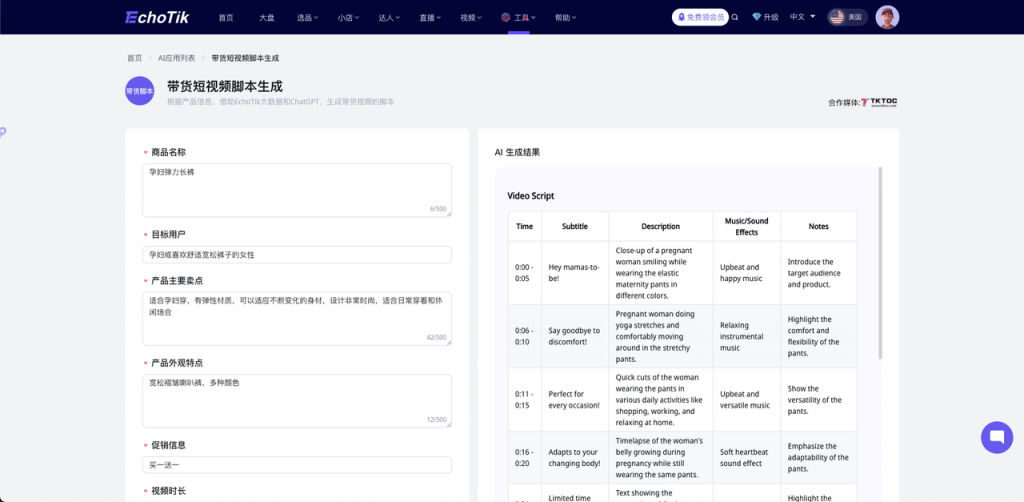
Task: Expand the 工具 tools menu
Action: (x=518, y=17)
